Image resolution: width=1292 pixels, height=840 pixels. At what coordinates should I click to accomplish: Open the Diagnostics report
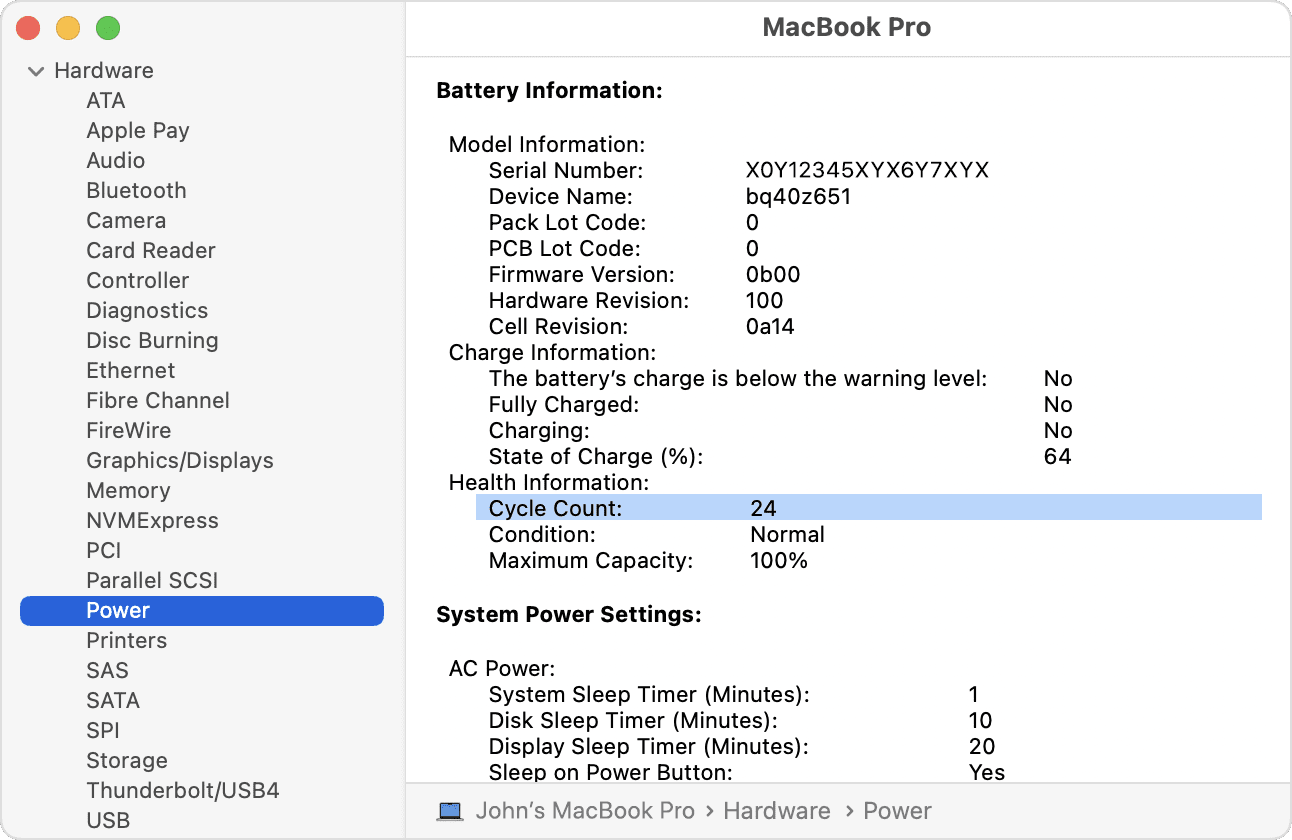147,310
